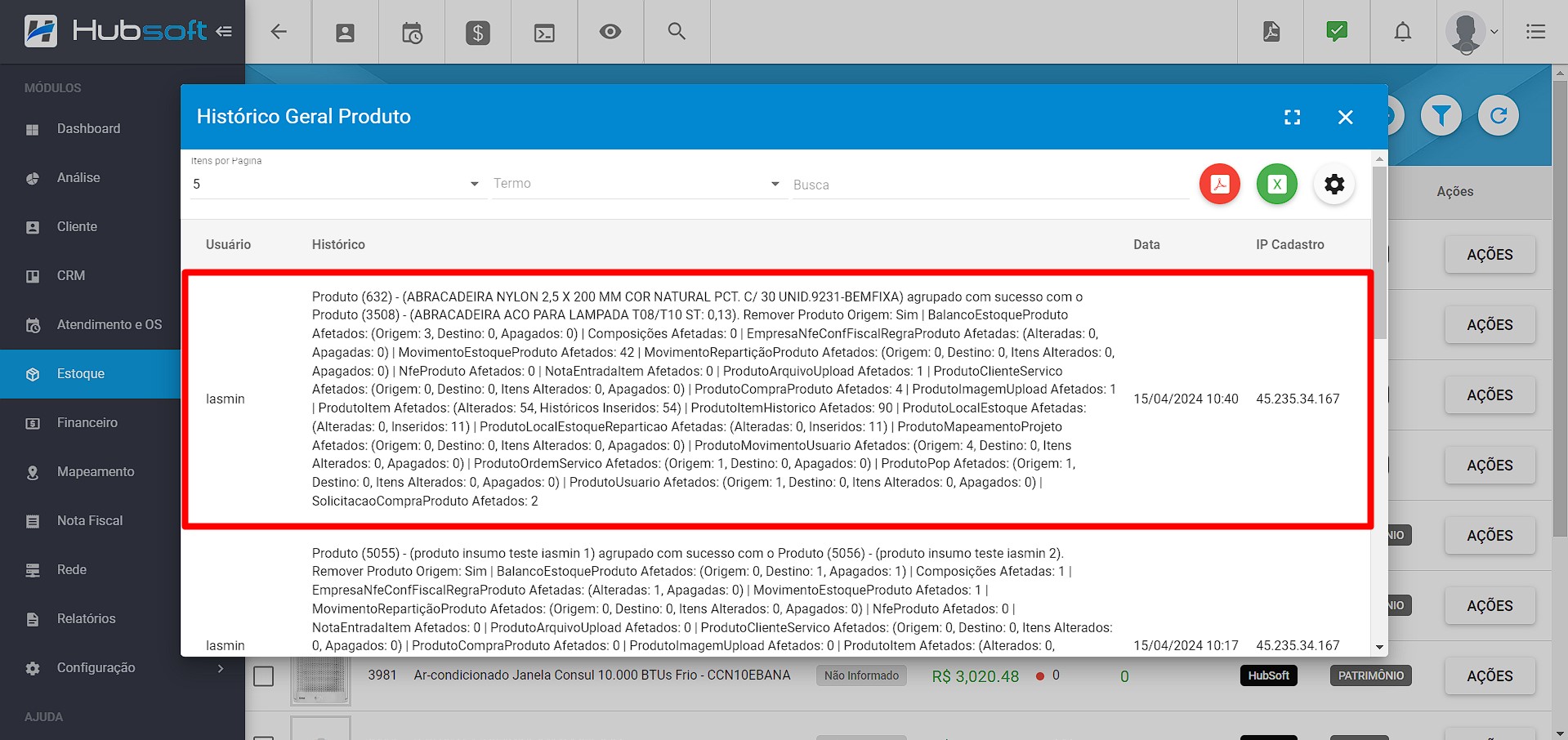Open the list menu icon at top right
1568x740 pixels.
[x=1535, y=32]
